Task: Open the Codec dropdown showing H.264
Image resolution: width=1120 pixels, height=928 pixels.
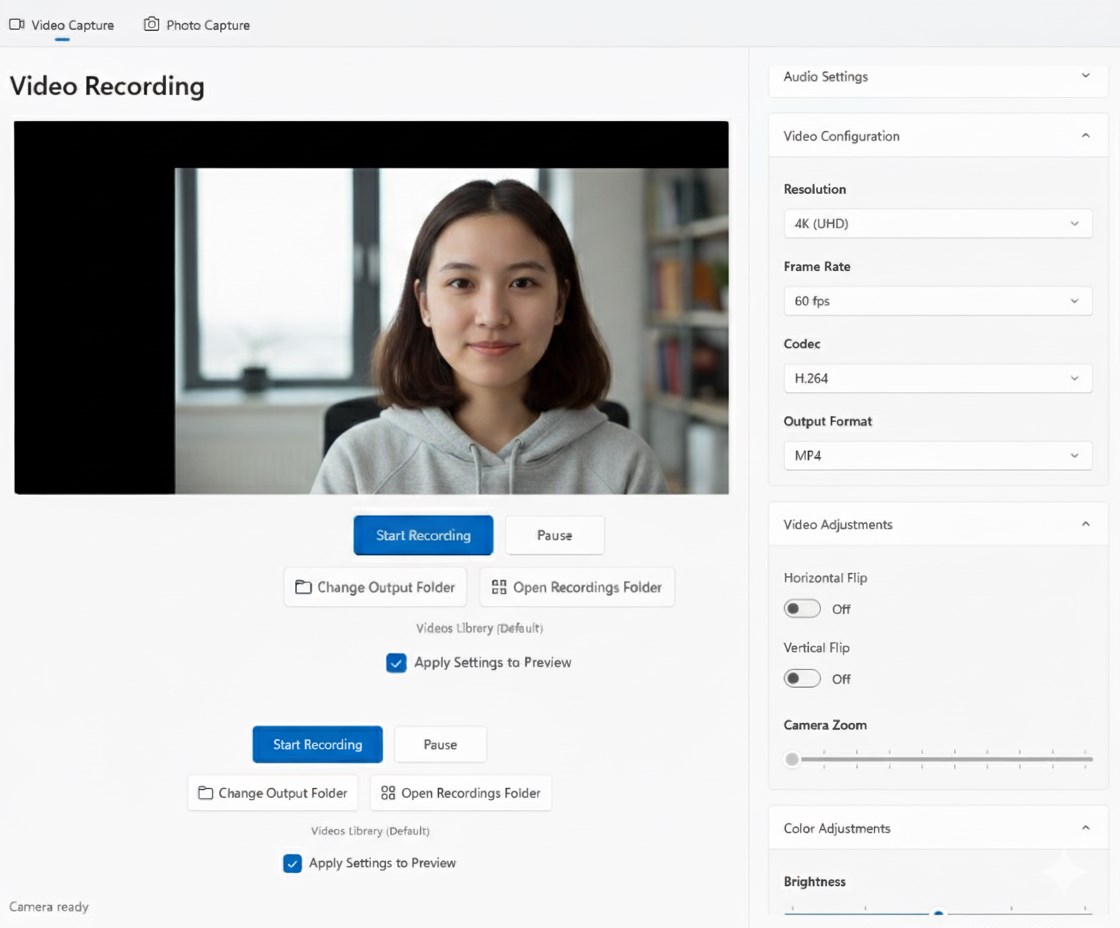Action: tap(937, 379)
